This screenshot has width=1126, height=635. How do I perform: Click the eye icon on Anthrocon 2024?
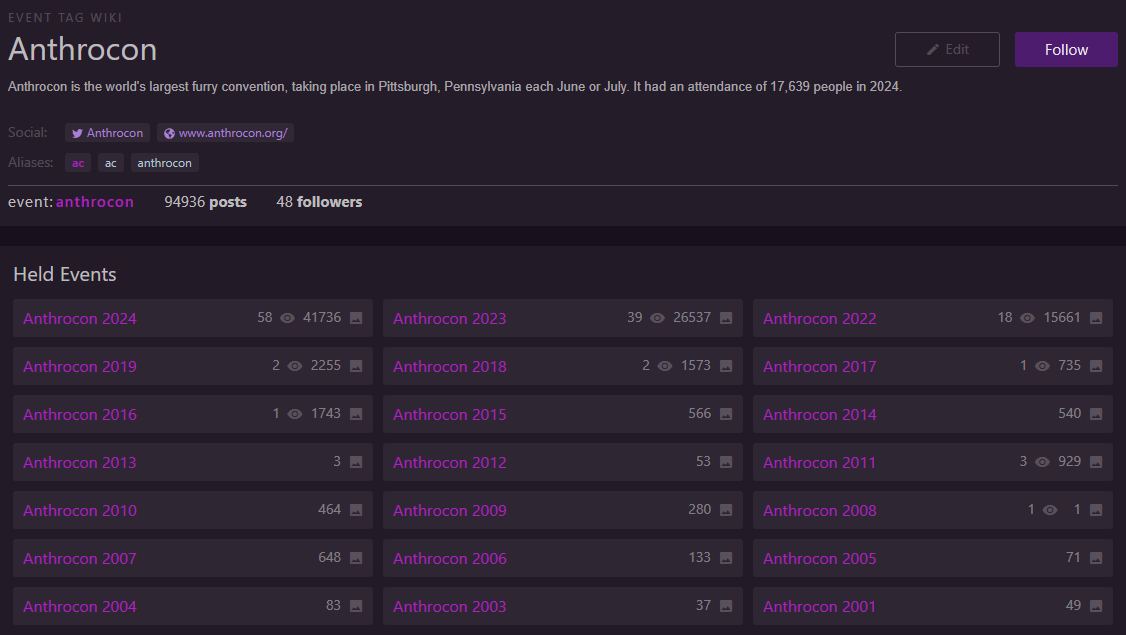pyautogui.click(x=288, y=318)
